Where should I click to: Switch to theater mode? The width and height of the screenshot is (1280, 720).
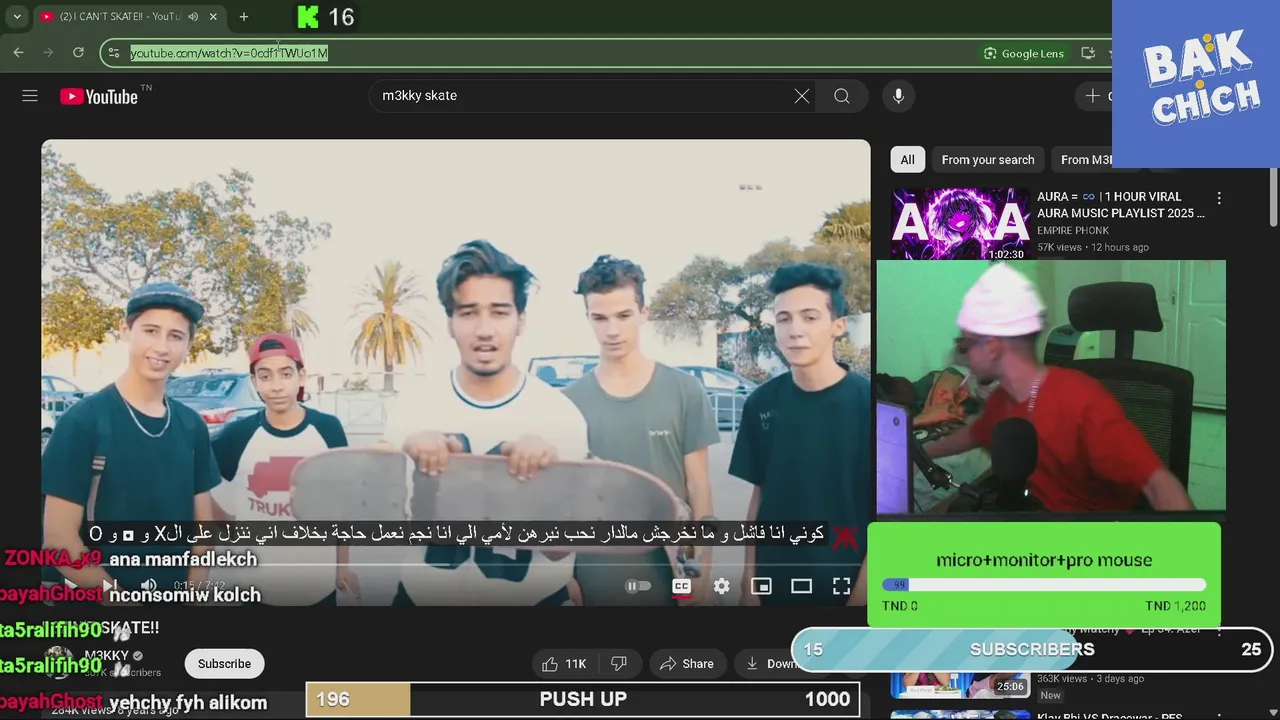802,586
